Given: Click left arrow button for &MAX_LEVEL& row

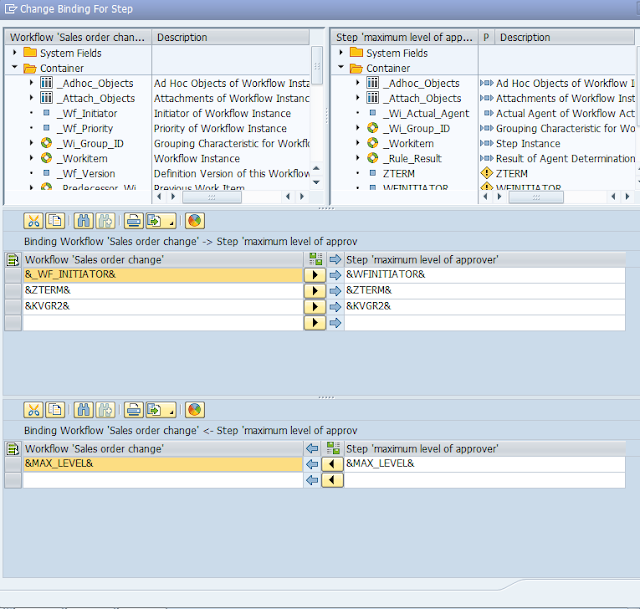Looking at the screenshot, I should (332, 464).
